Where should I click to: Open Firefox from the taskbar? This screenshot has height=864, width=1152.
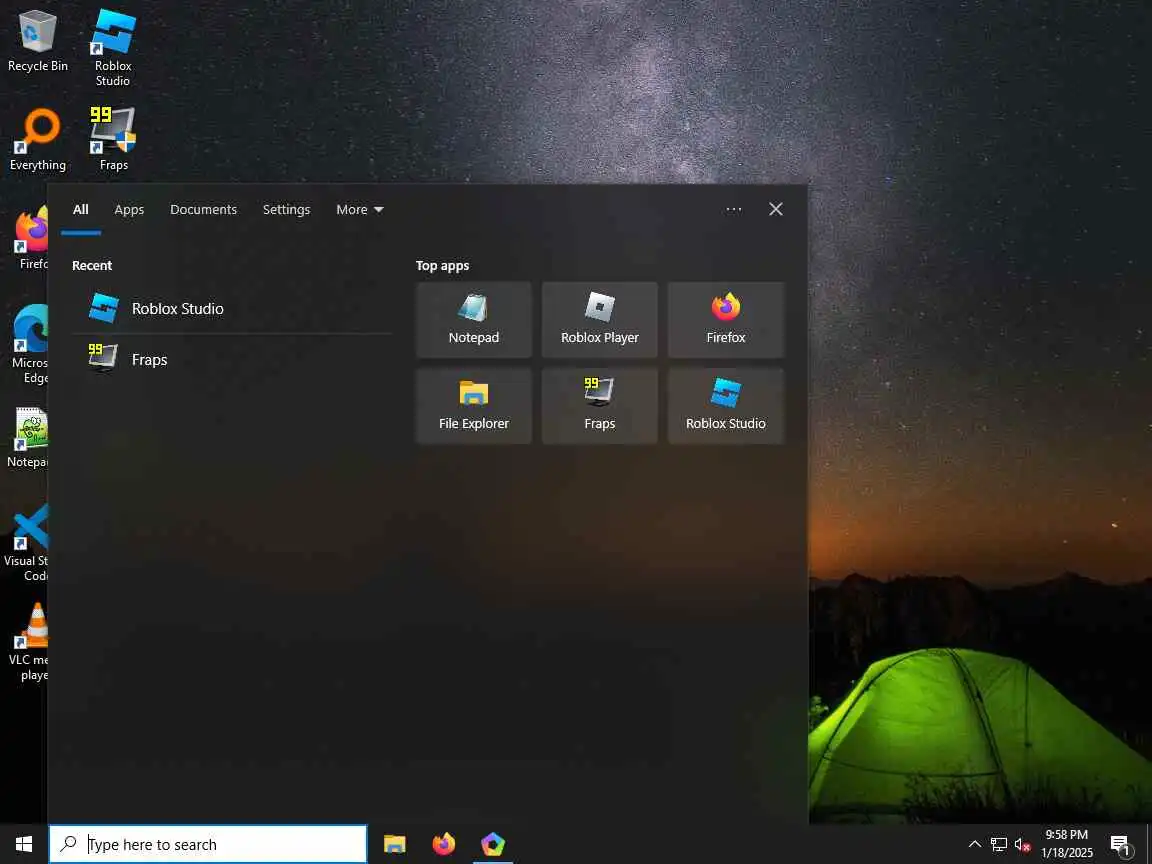[444, 844]
